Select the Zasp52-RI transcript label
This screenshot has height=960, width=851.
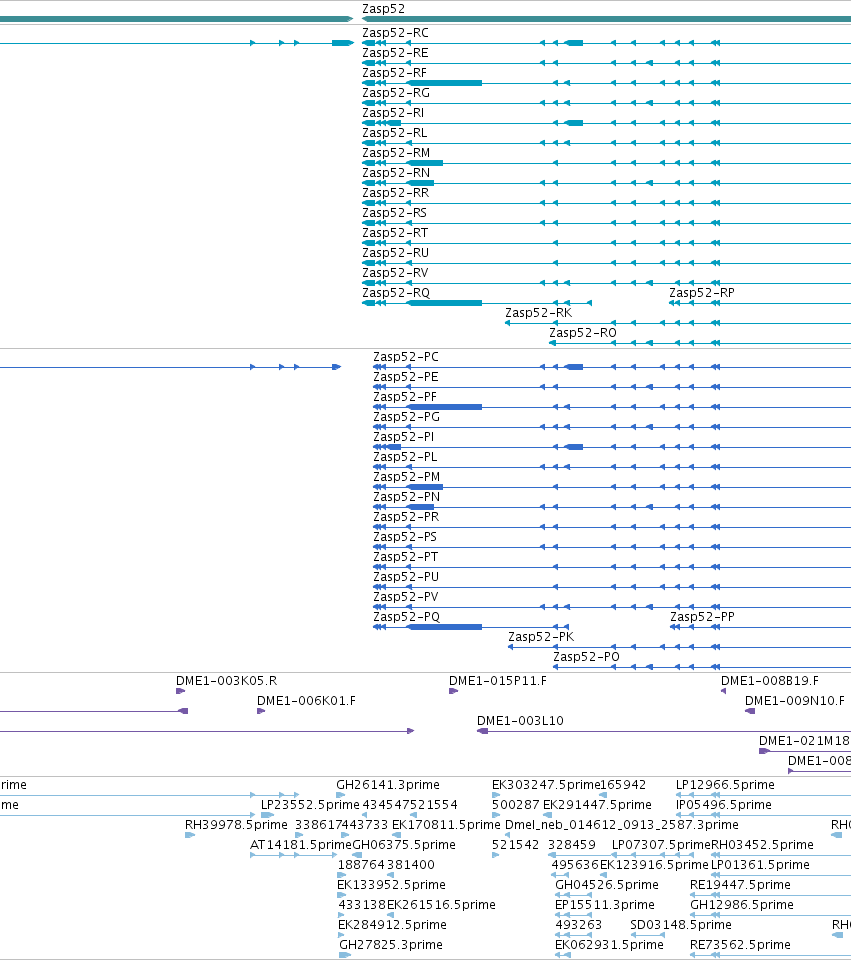pyautogui.click(x=393, y=113)
